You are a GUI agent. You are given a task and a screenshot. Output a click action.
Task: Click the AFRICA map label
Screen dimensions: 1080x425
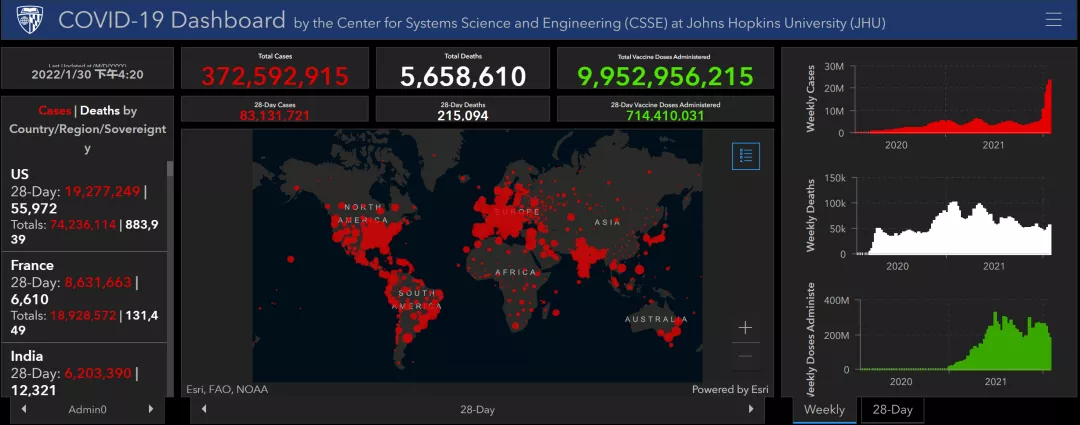click(x=516, y=273)
